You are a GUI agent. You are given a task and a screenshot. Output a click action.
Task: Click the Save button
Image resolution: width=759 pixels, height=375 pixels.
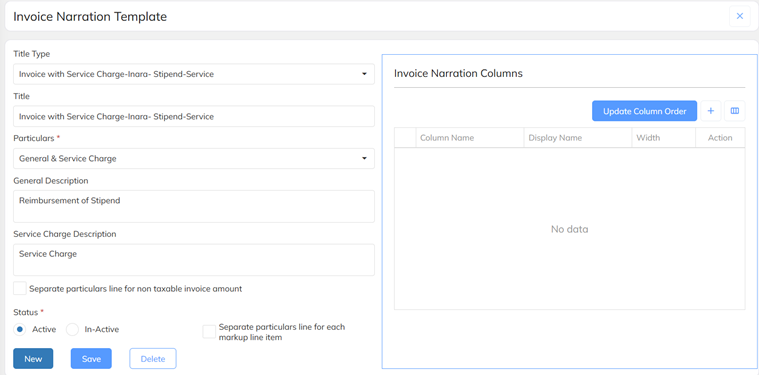pyautogui.click(x=91, y=359)
